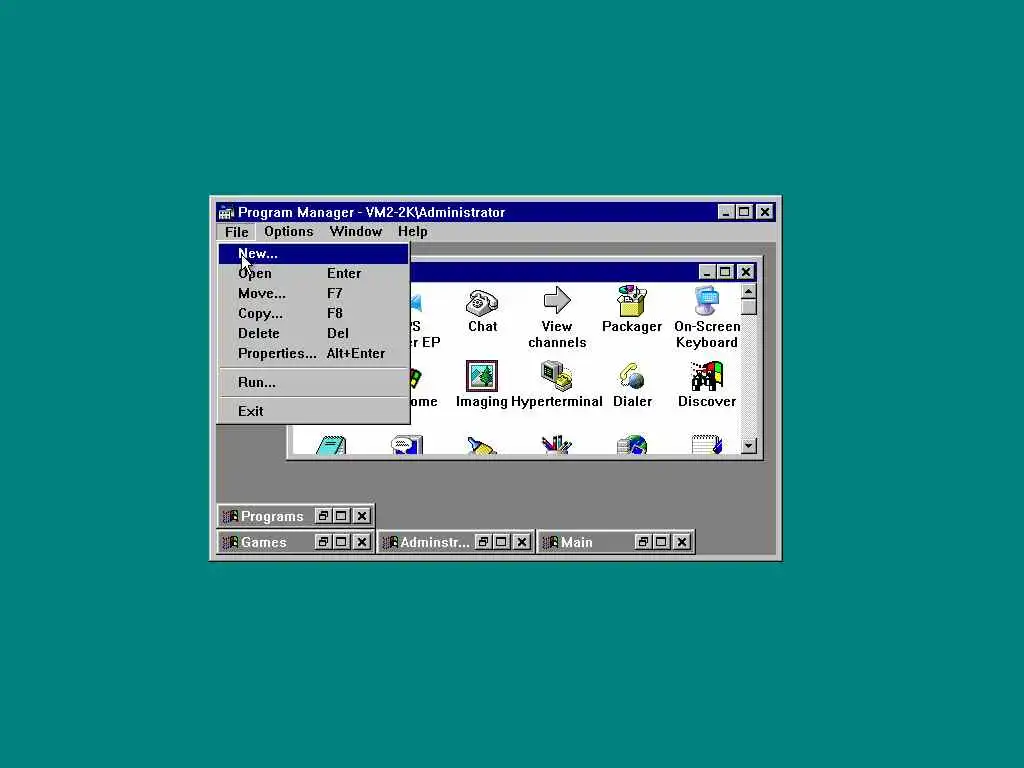This screenshot has height=768, width=1024.
Task: Maximize the Games group window
Action: point(341,542)
